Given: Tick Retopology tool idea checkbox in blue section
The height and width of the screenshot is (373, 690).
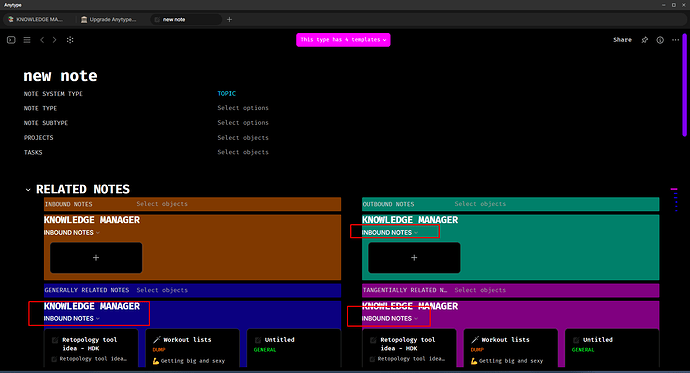Looking at the screenshot, I should [55, 340].
